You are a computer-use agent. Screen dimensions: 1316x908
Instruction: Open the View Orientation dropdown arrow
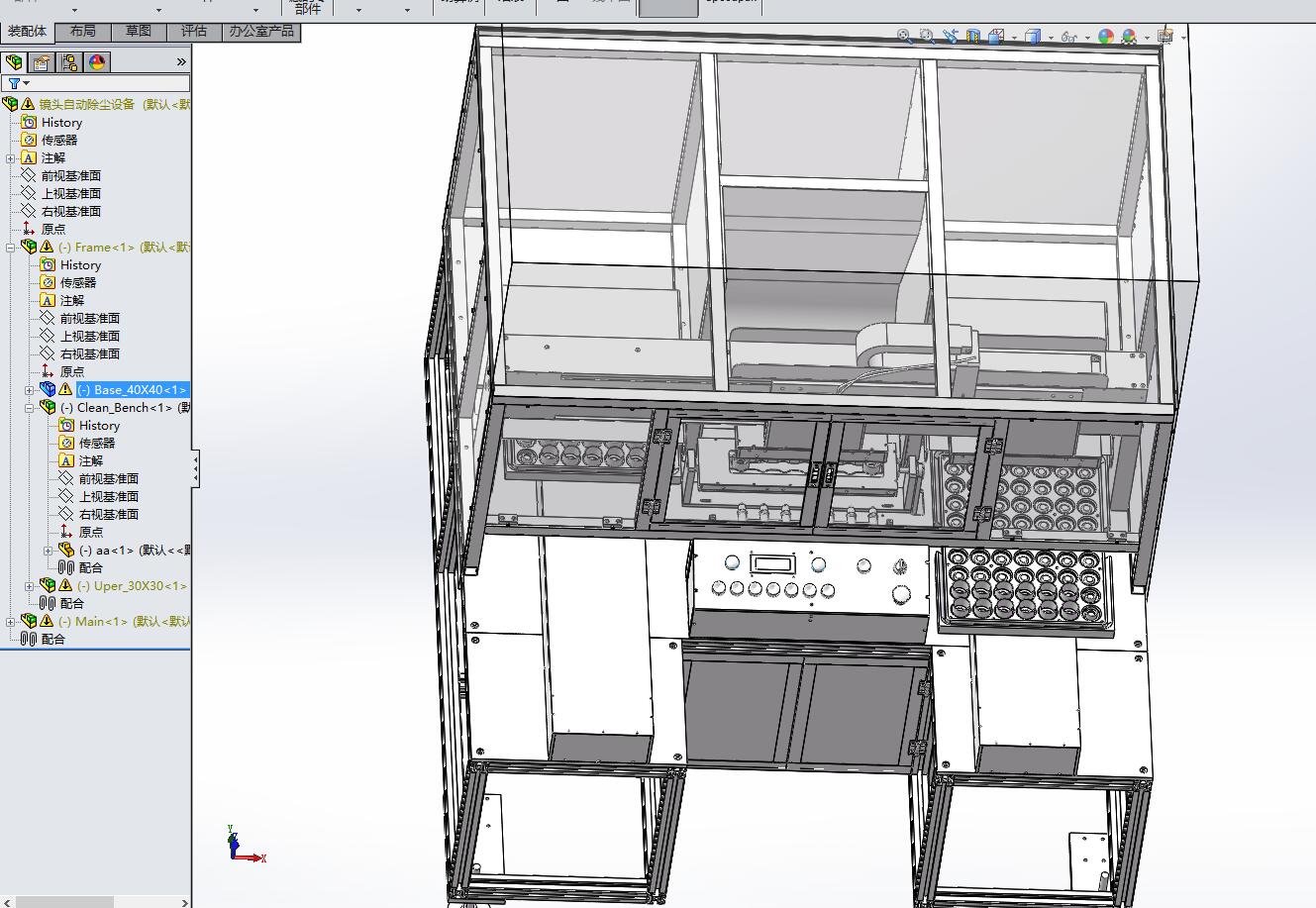pos(1014,38)
